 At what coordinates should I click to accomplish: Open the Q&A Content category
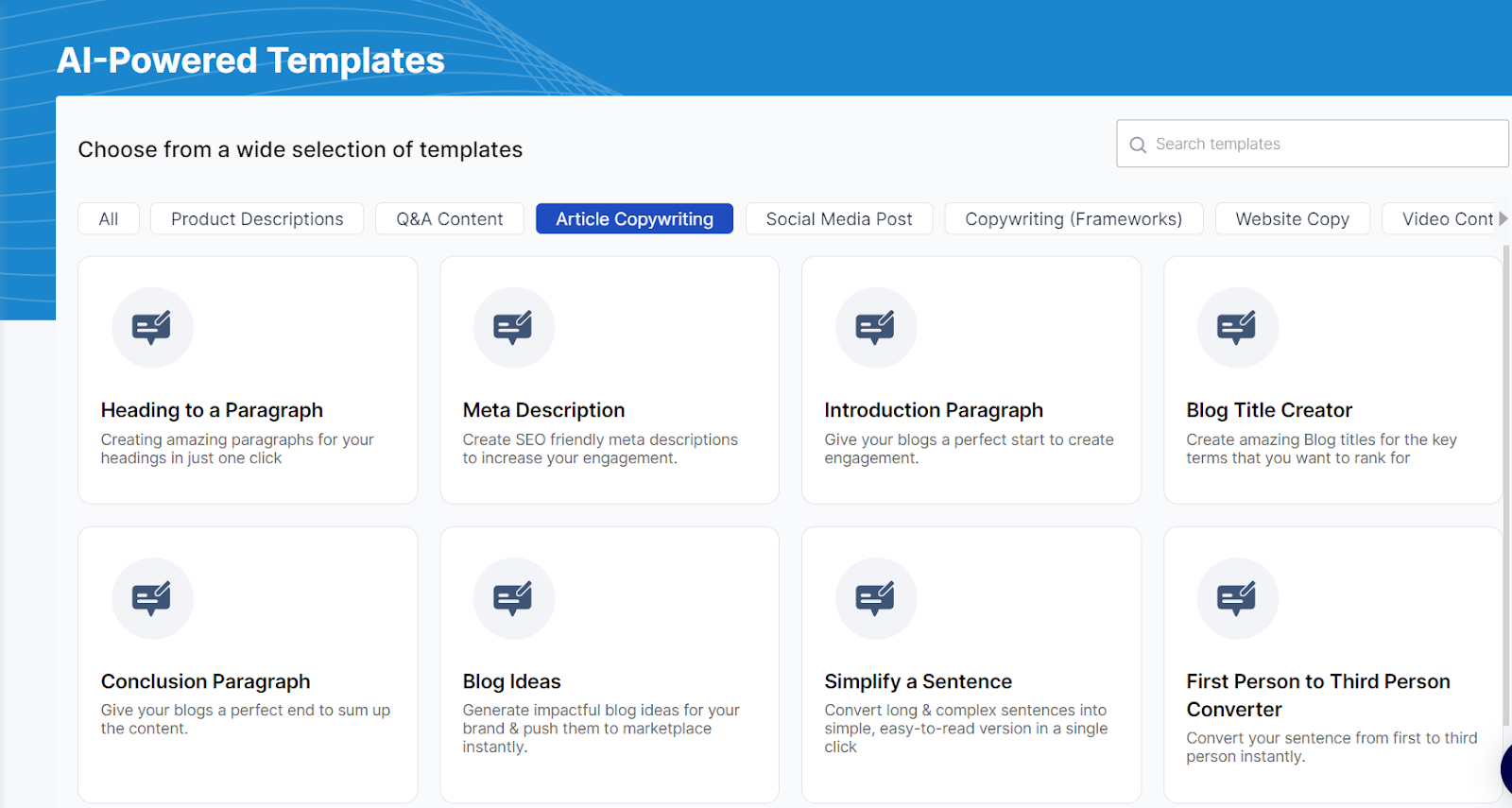click(x=450, y=219)
